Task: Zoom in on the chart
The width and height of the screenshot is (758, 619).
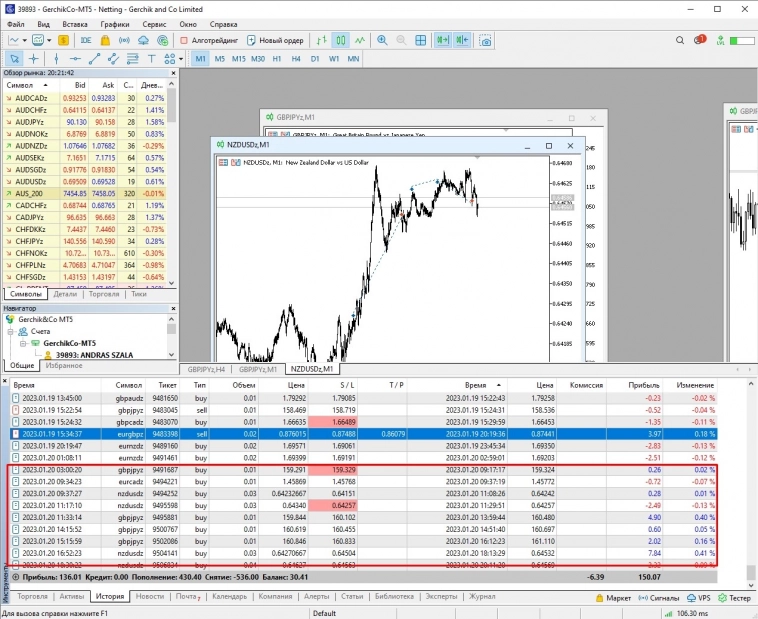Action: [382, 40]
